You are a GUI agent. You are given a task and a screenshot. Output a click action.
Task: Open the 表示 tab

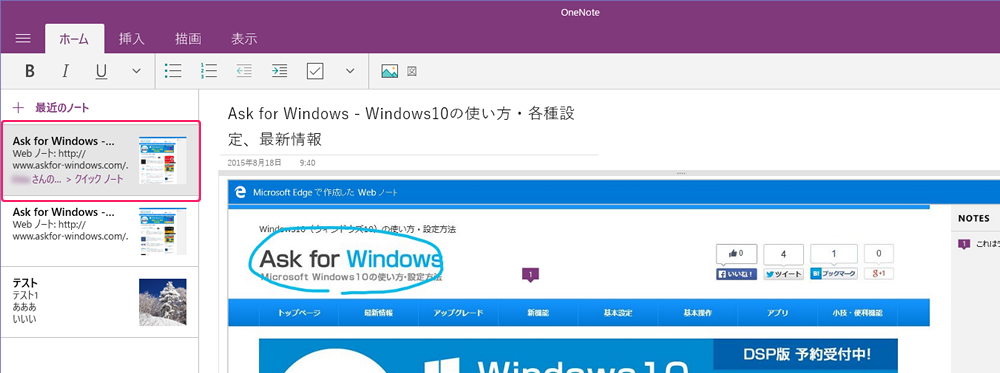coord(244,39)
